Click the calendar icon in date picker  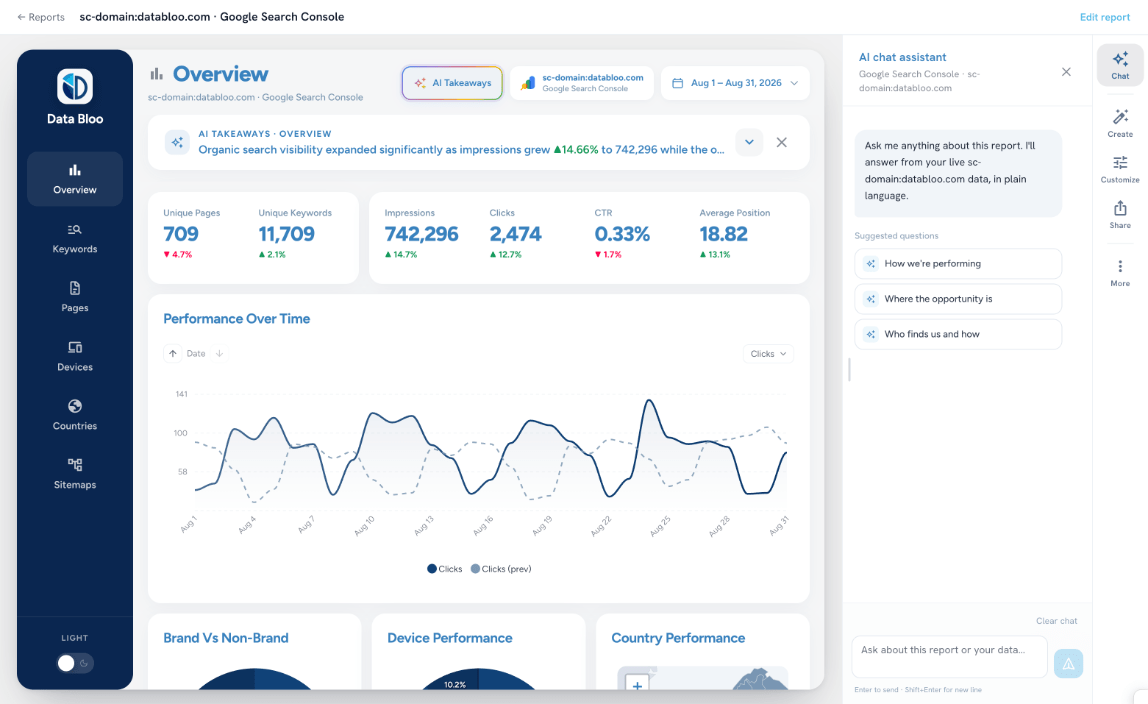coord(678,83)
